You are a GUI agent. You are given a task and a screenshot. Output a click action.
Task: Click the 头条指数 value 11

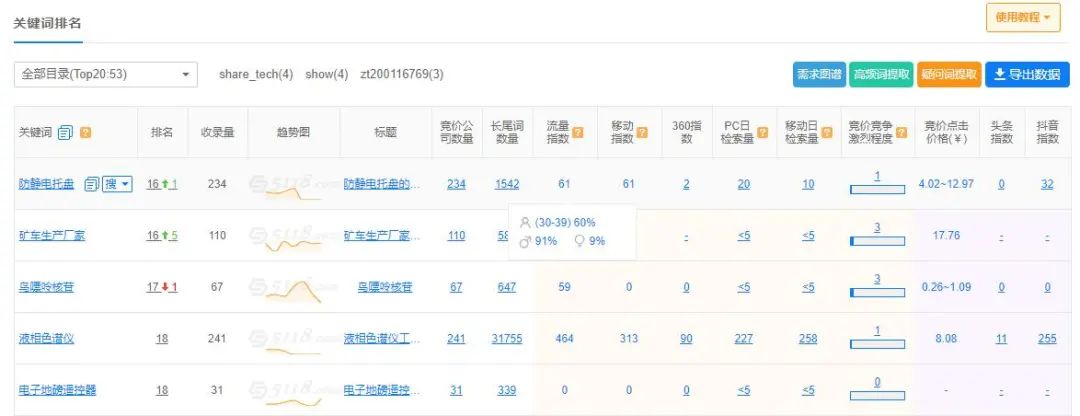pos(1001,339)
